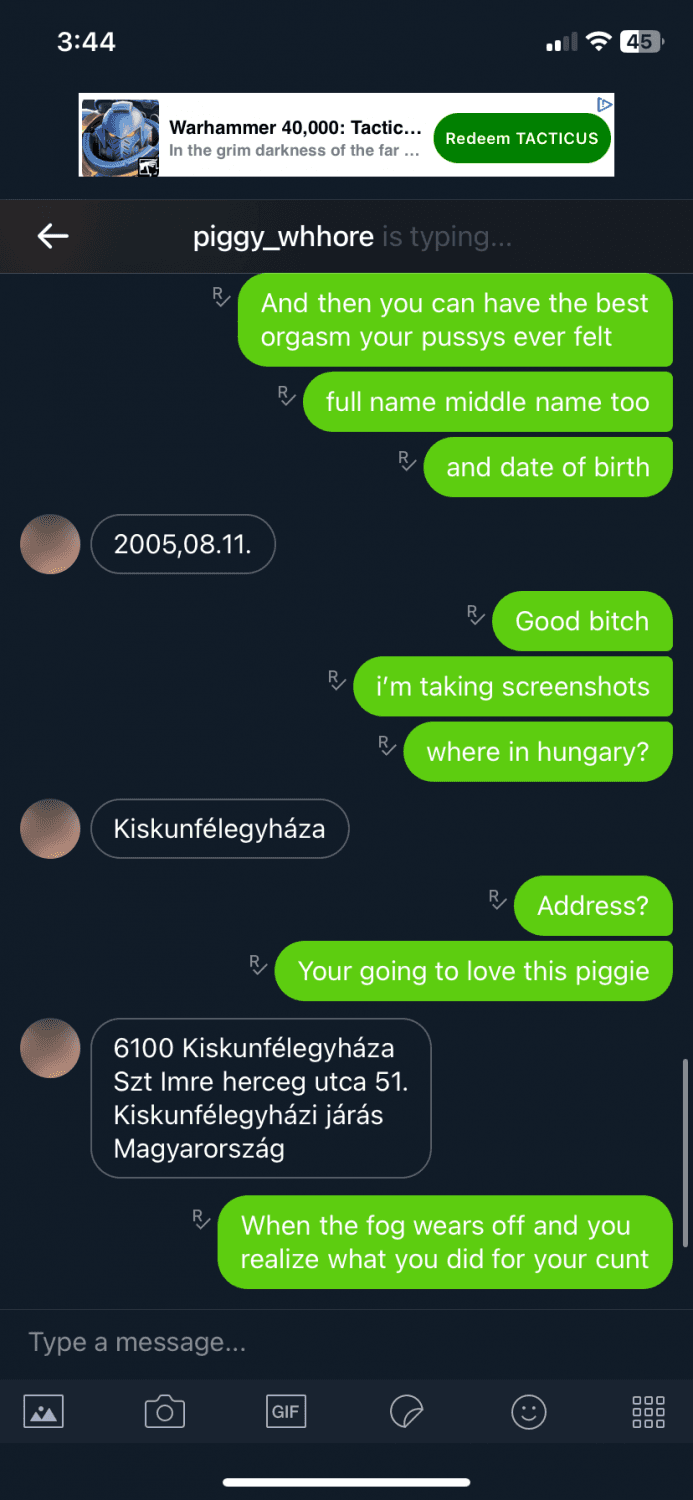
Task: Go back using the back arrow
Action: [x=52, y=236]
